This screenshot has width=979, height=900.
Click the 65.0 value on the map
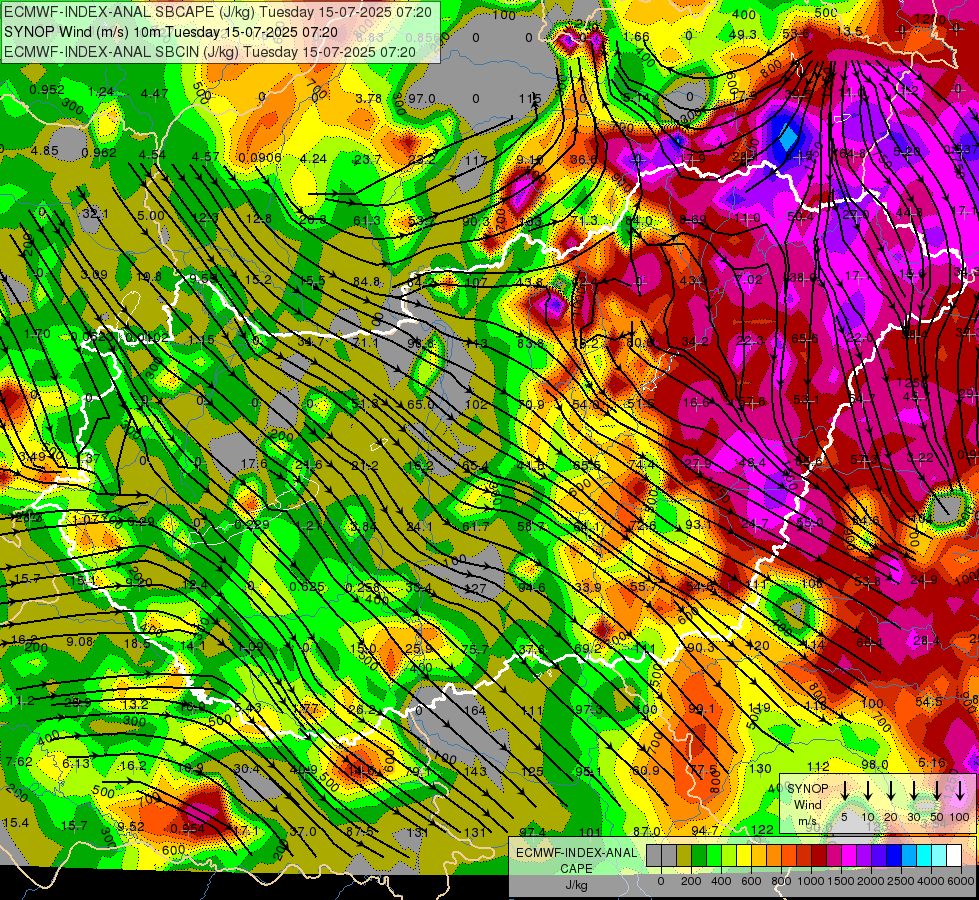click(x=420, y=404)
